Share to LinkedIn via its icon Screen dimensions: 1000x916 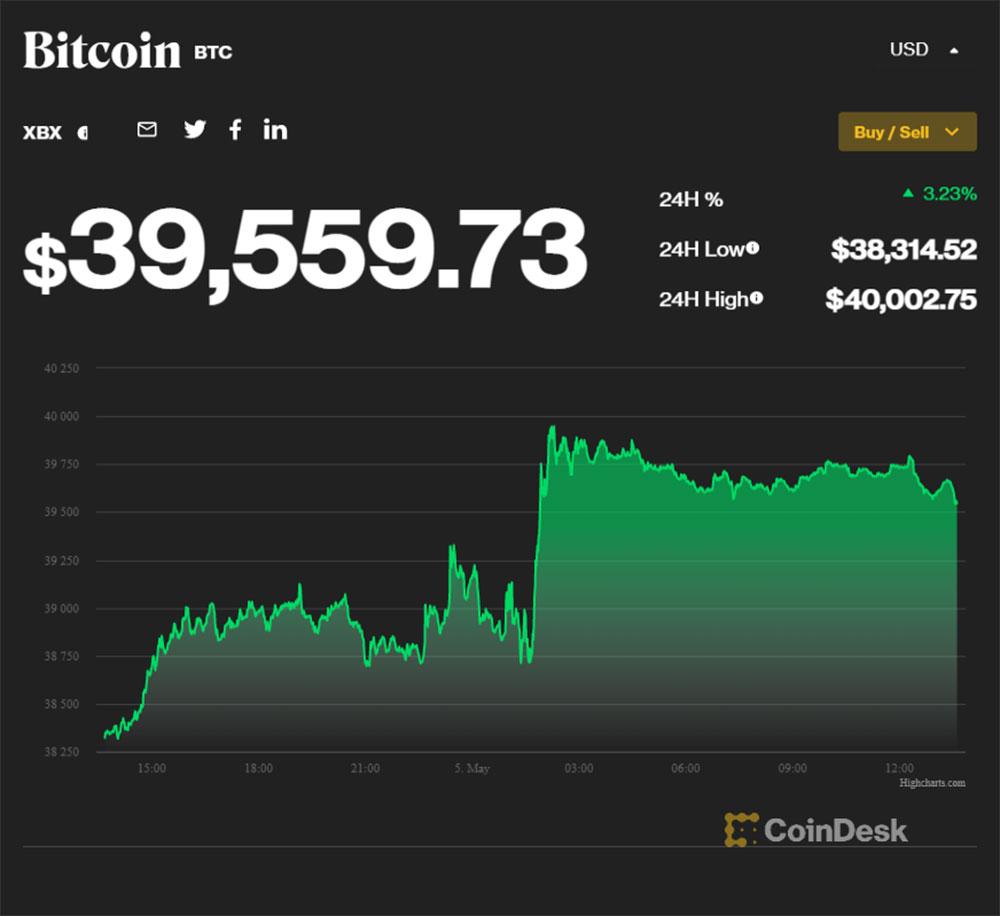(275, 129)
